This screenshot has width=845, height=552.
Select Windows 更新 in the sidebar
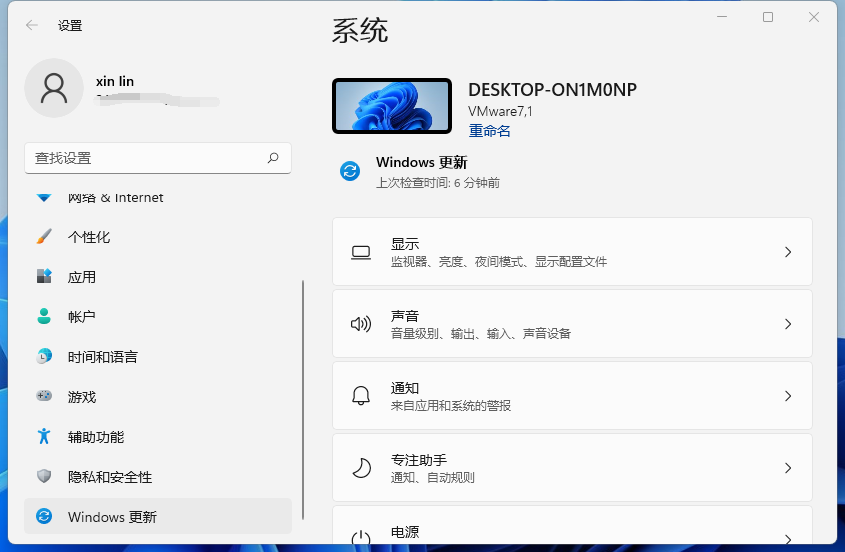112,517
